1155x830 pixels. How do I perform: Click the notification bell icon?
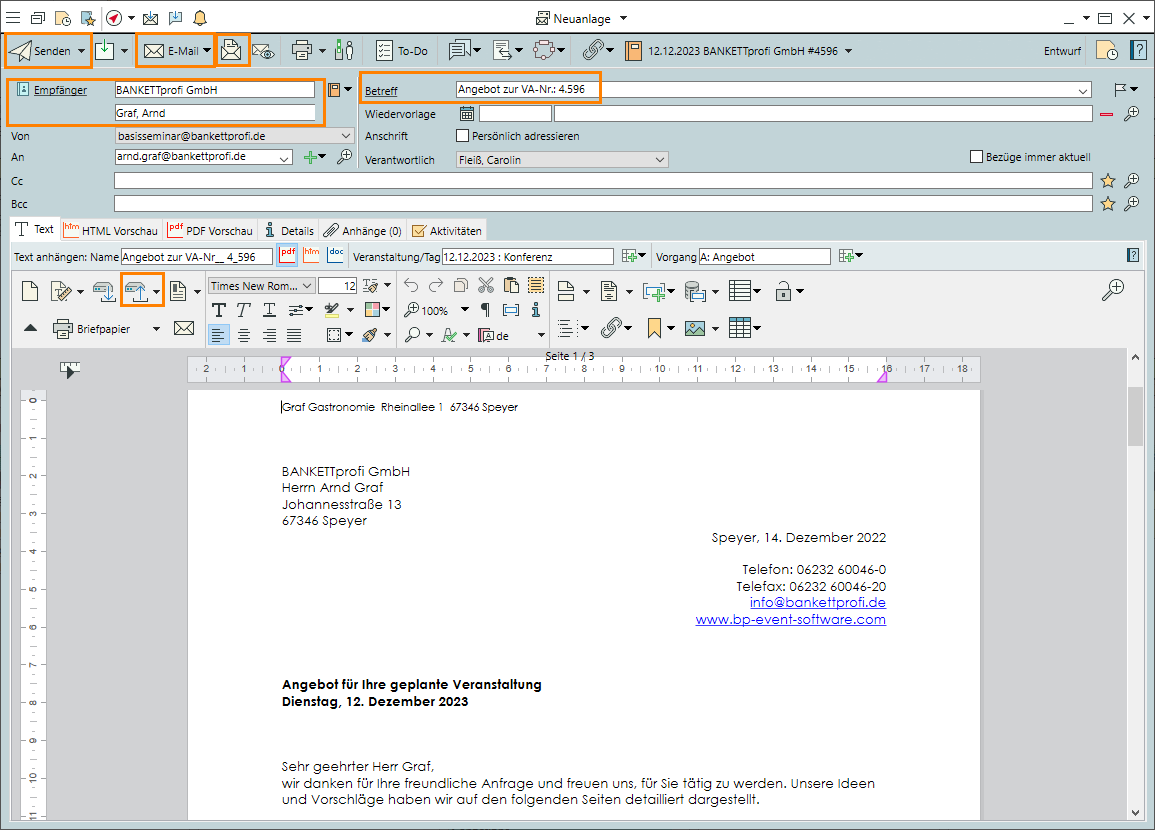200,18
